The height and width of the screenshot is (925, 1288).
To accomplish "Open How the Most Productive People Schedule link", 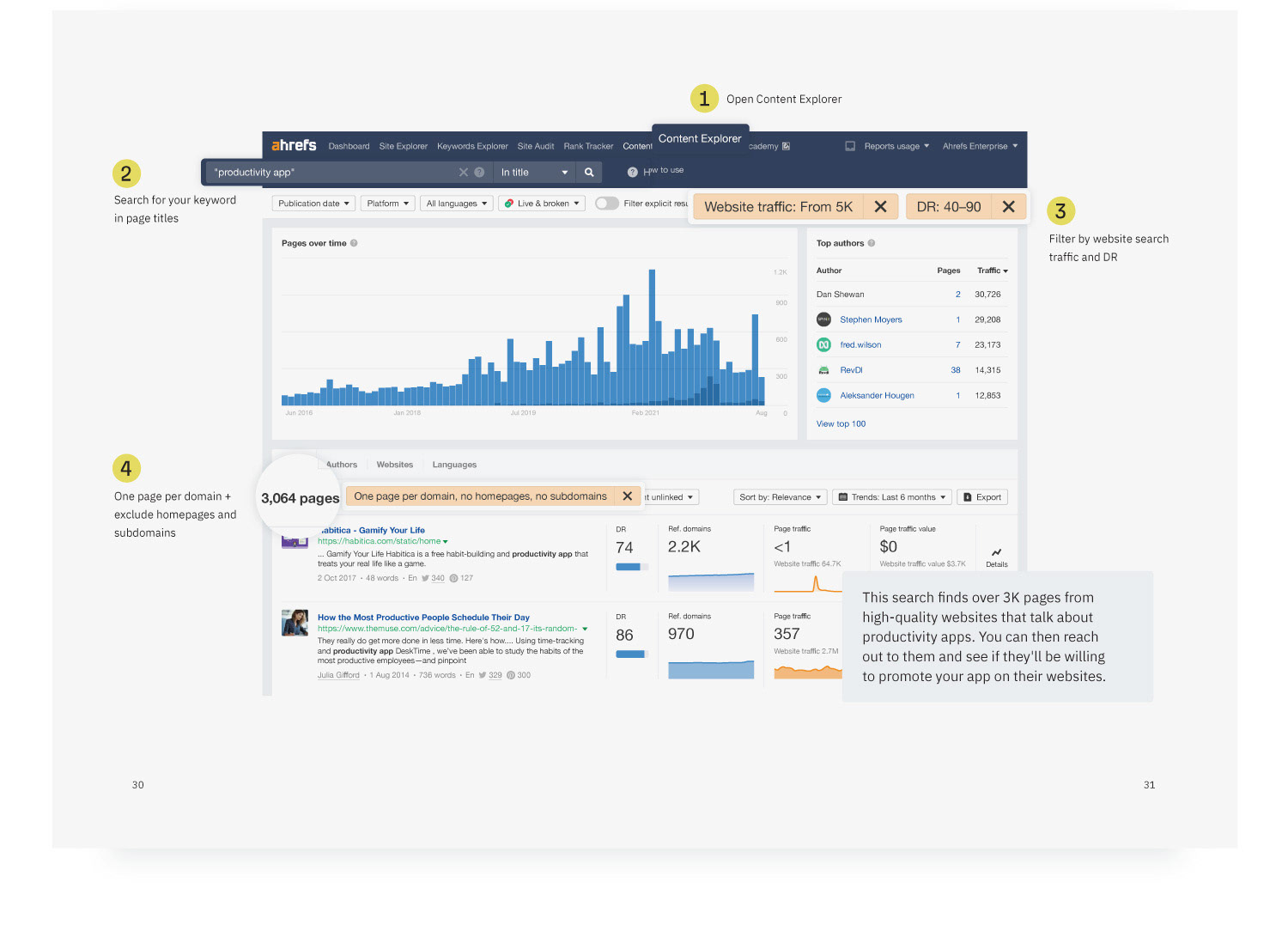I will [x=423, y=618].
